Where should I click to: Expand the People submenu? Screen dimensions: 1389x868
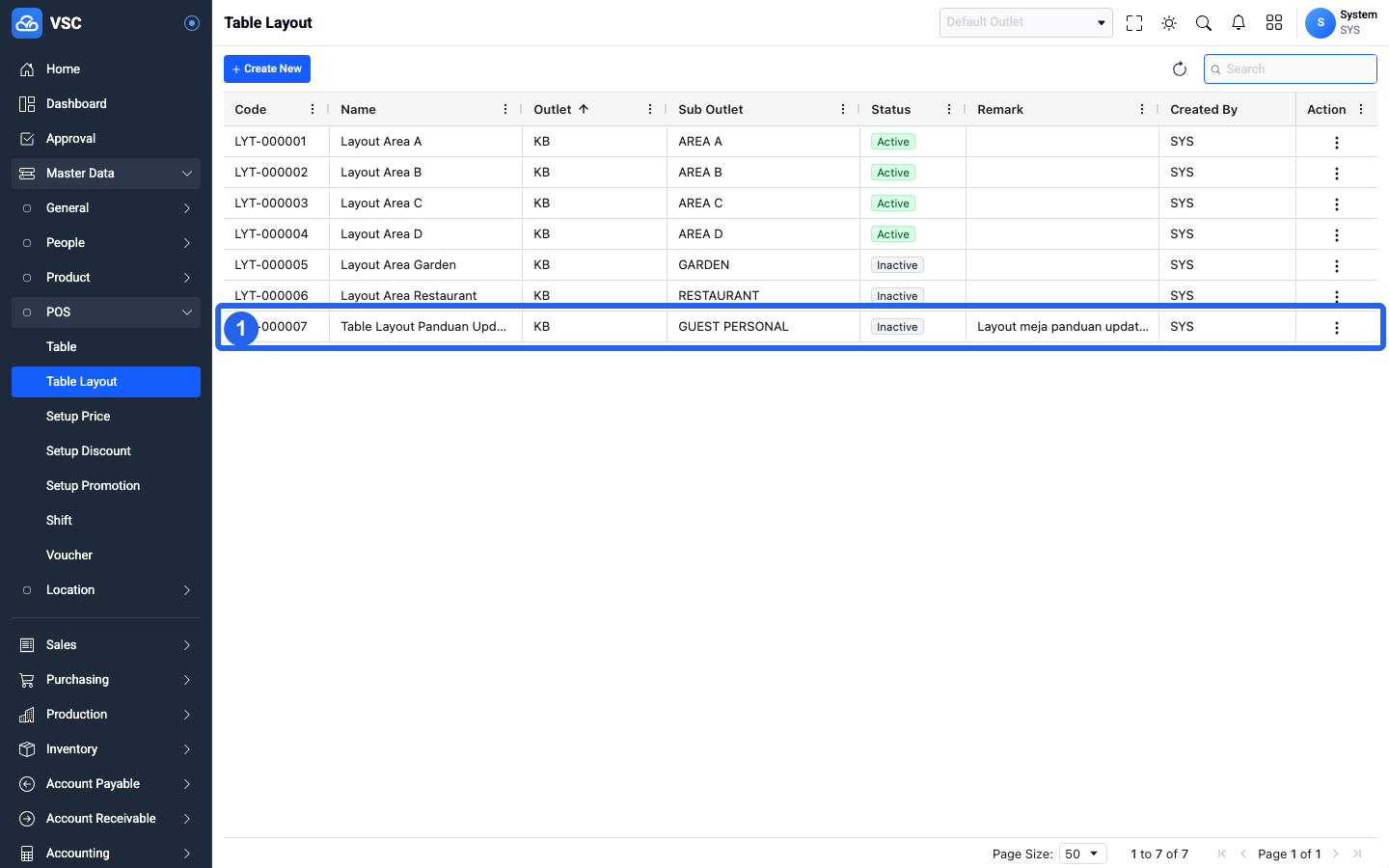click(x=106, y=243)
